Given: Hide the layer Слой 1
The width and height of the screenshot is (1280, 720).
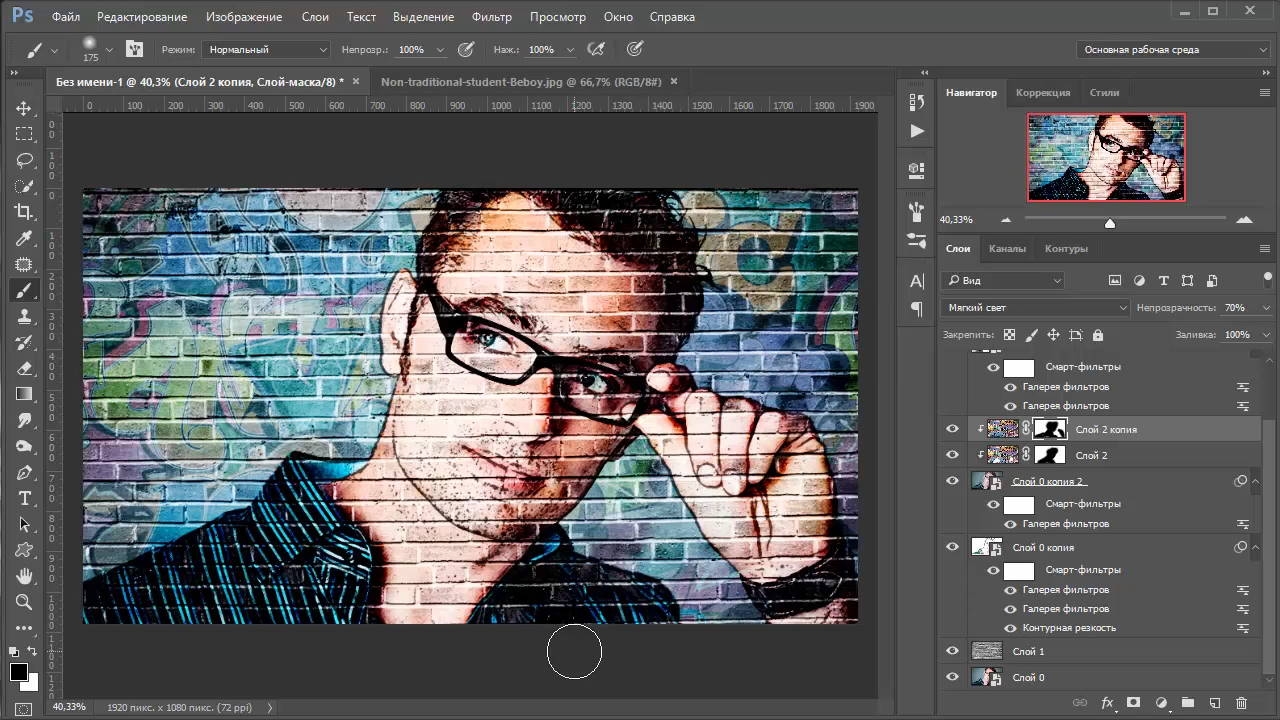Looking at the screenshot, I should click(952, 651).
